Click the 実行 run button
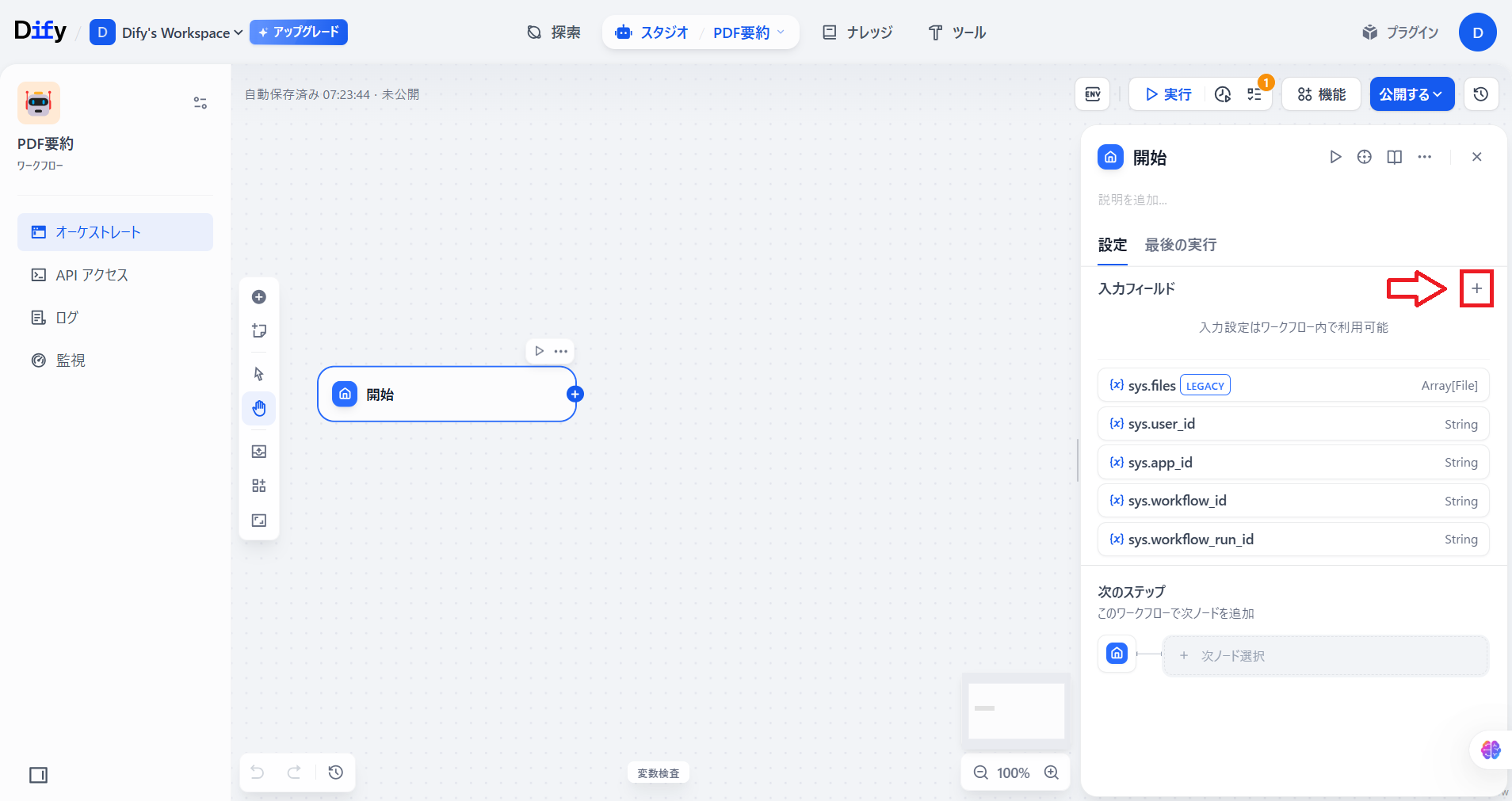The height and width of the screenshot is (801, 1512). pos(1168,94)
